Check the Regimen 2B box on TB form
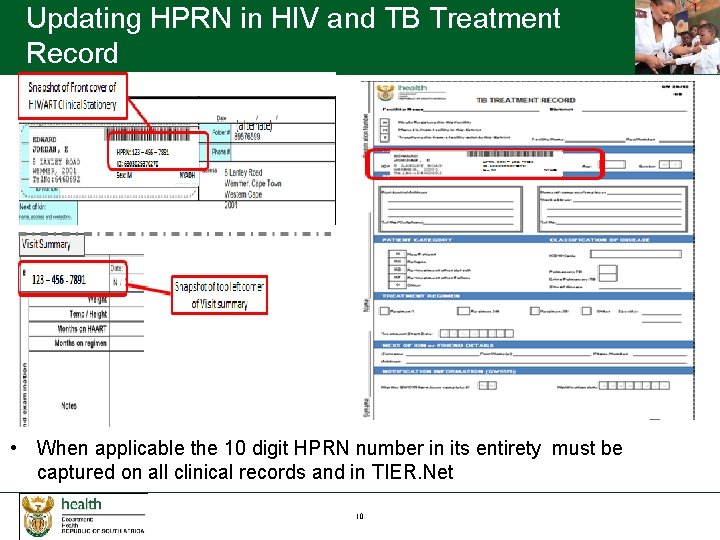The image size is (720, 540). [x=534, y=311]
